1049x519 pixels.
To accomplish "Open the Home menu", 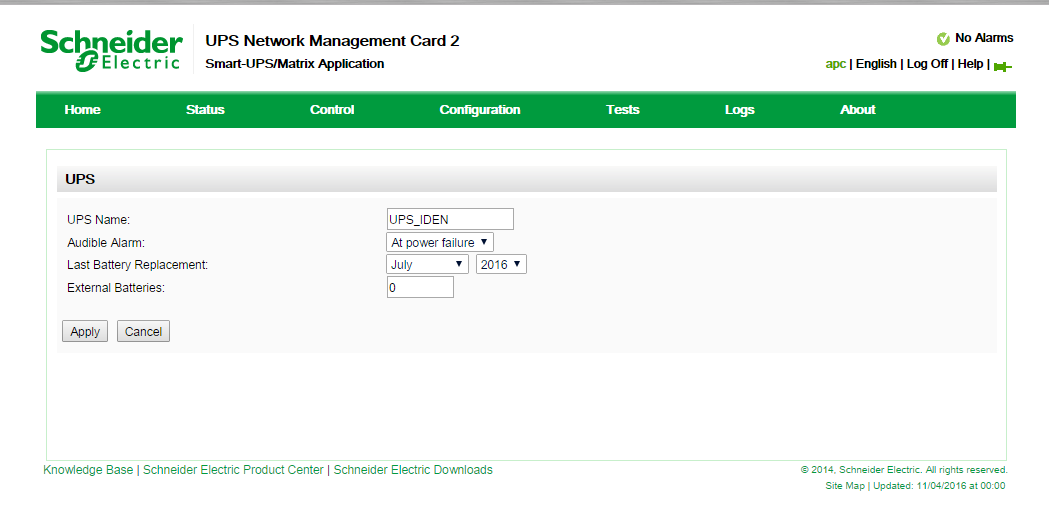I will [82, 110].
